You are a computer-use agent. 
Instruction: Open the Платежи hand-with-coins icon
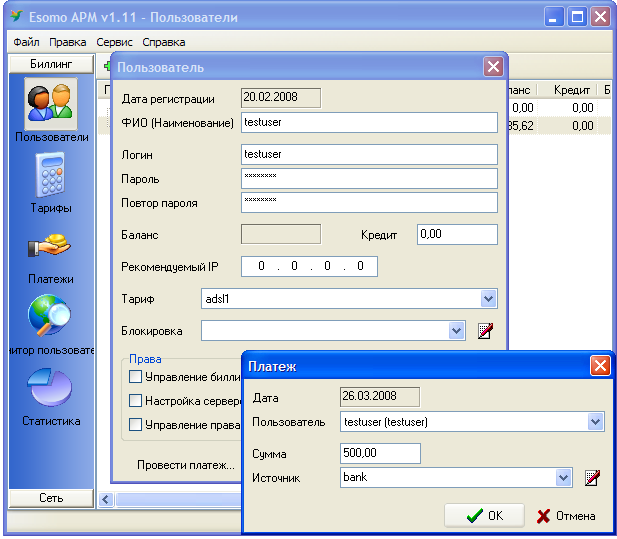(x=50, y=246)
